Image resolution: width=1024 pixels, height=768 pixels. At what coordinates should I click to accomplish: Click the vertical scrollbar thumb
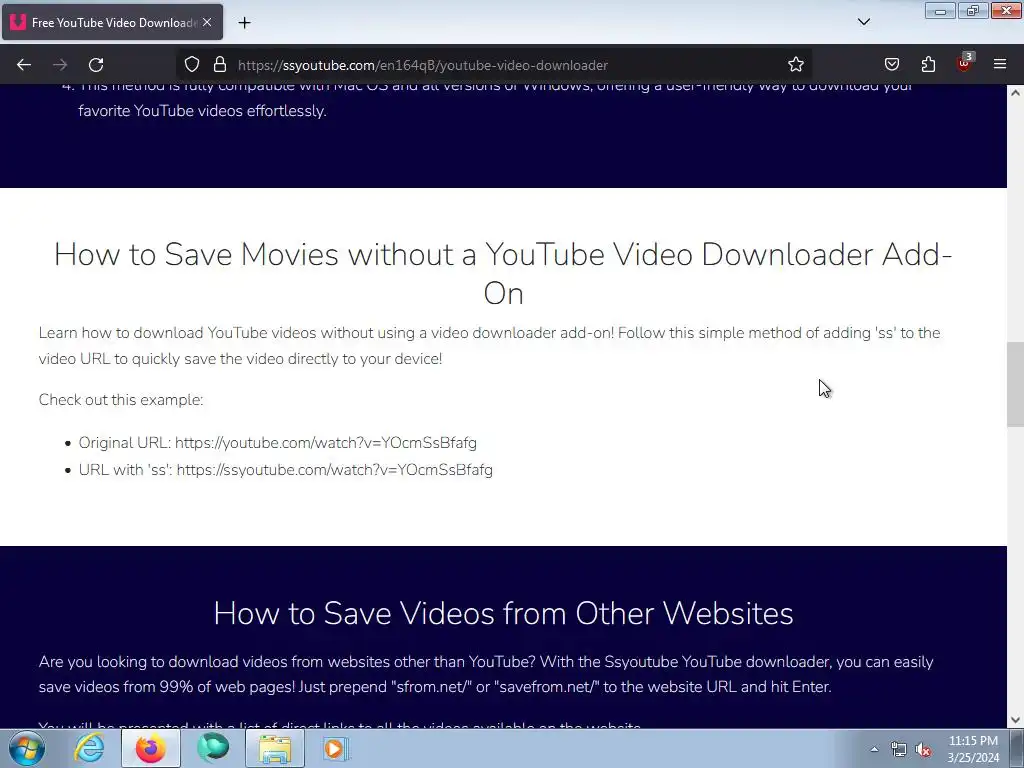coord(1015,384)
